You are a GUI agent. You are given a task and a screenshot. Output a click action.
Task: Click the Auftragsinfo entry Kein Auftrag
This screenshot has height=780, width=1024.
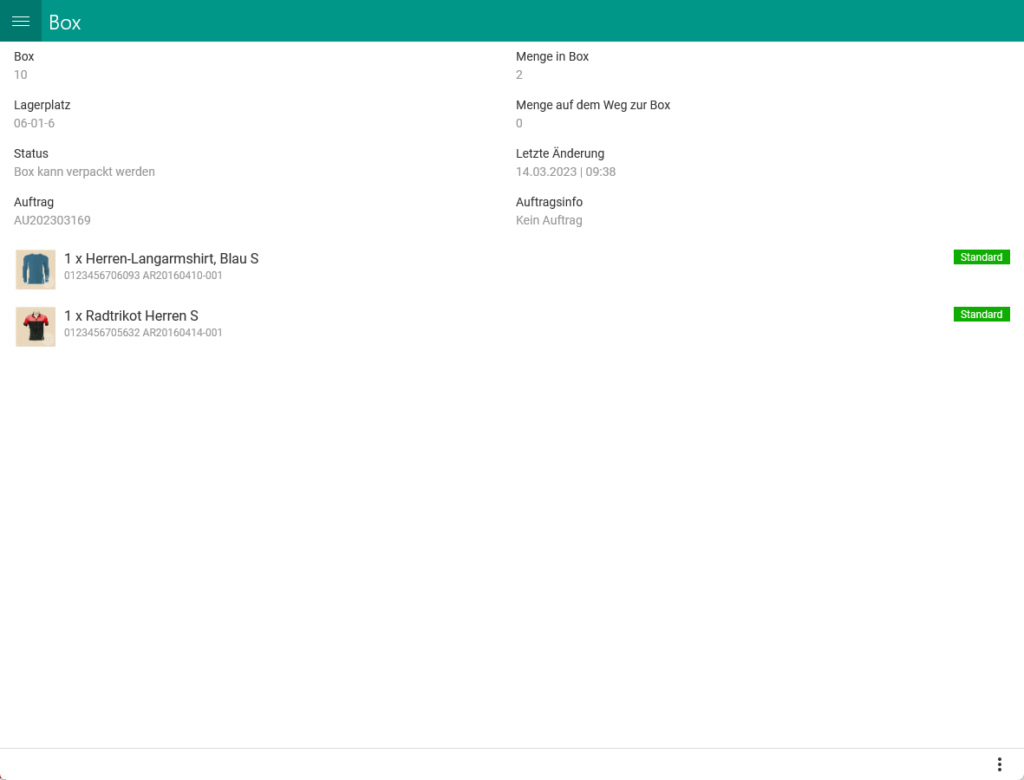tap(547, 220)
